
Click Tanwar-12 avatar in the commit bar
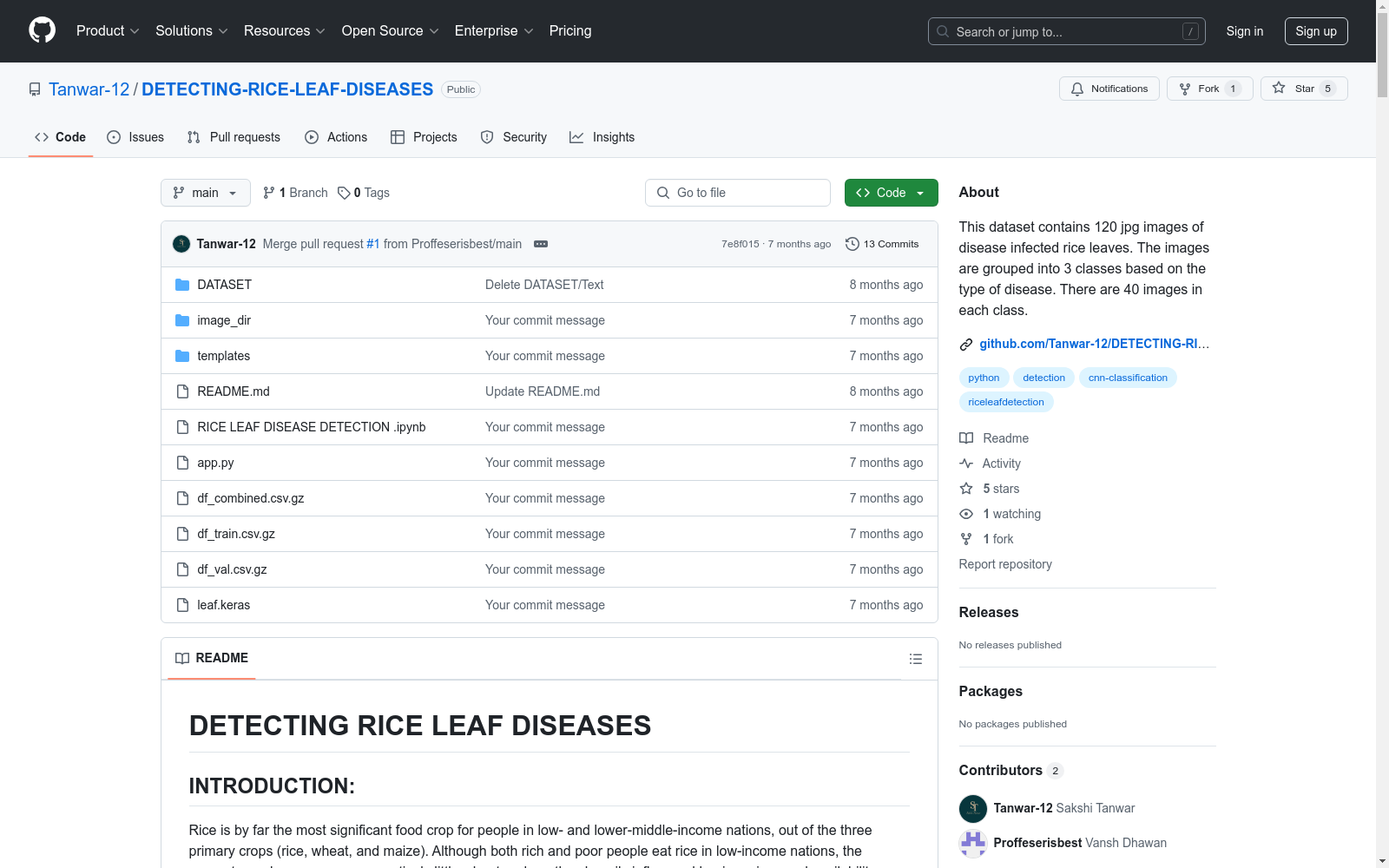click(x=181, y=244)
